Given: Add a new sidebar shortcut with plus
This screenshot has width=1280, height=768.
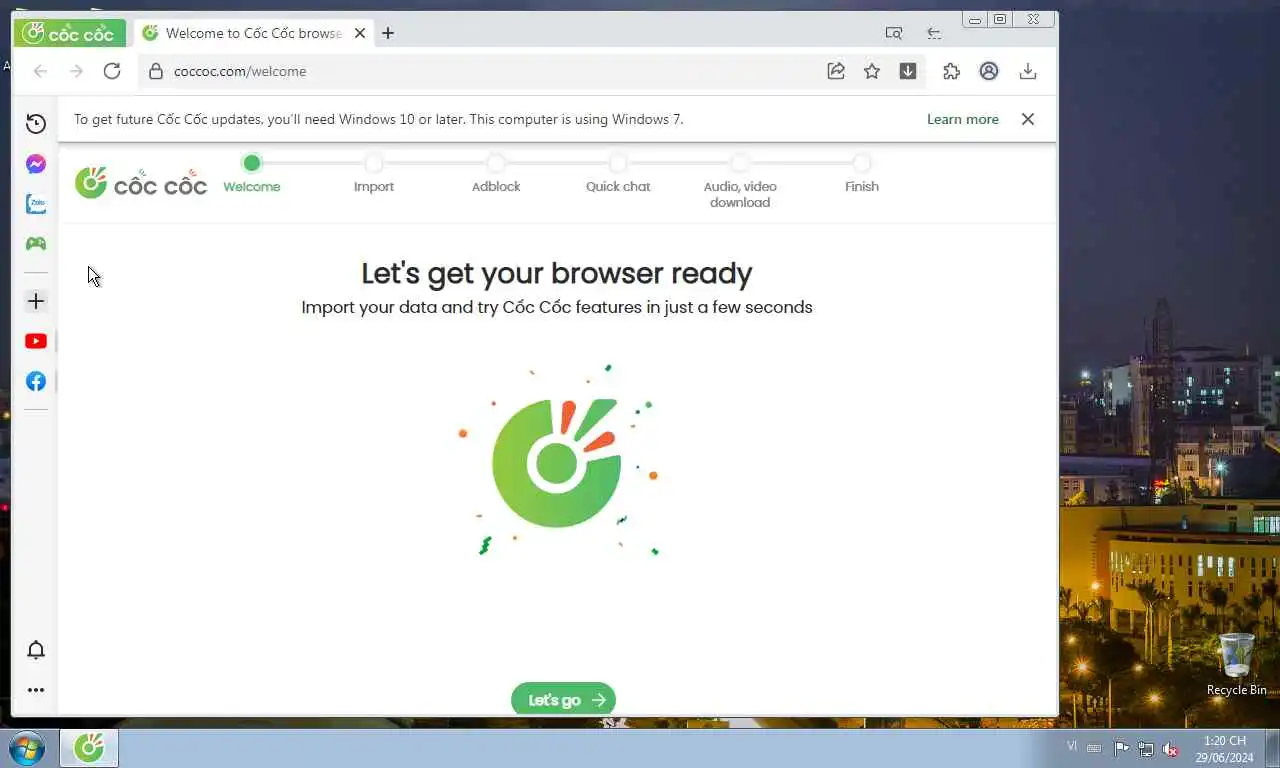Looking at the screenshot, I should pos(36,301).
